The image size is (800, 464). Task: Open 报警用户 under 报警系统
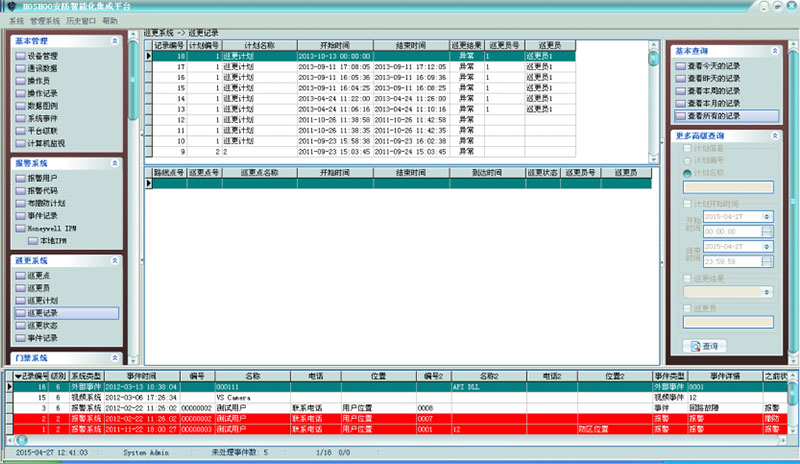click(41, 178)
